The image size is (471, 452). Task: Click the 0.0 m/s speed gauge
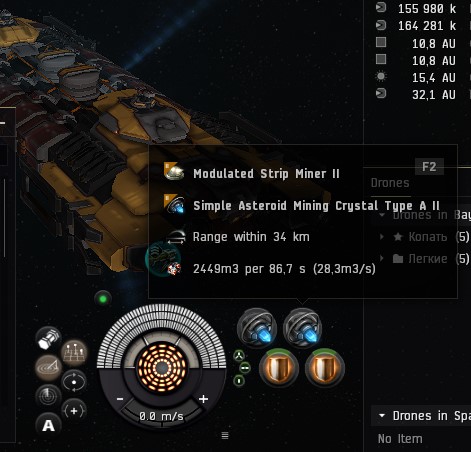click(x=161, y=416)
